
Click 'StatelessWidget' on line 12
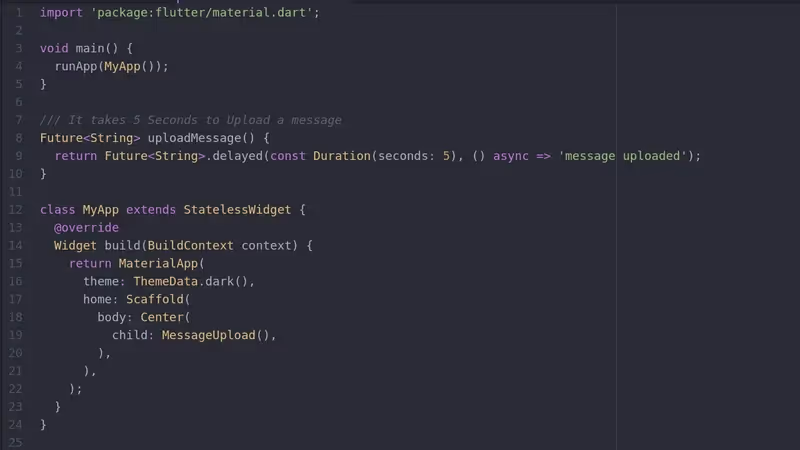coord(237,210)
